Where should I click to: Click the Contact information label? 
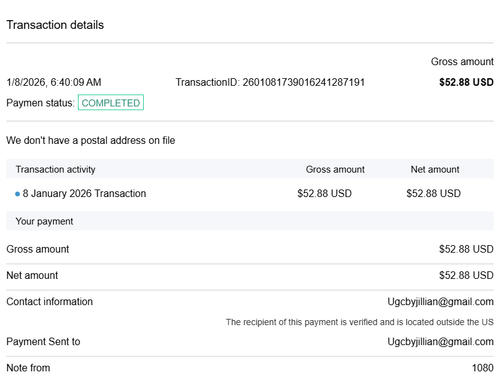click(x=50, y=302)
